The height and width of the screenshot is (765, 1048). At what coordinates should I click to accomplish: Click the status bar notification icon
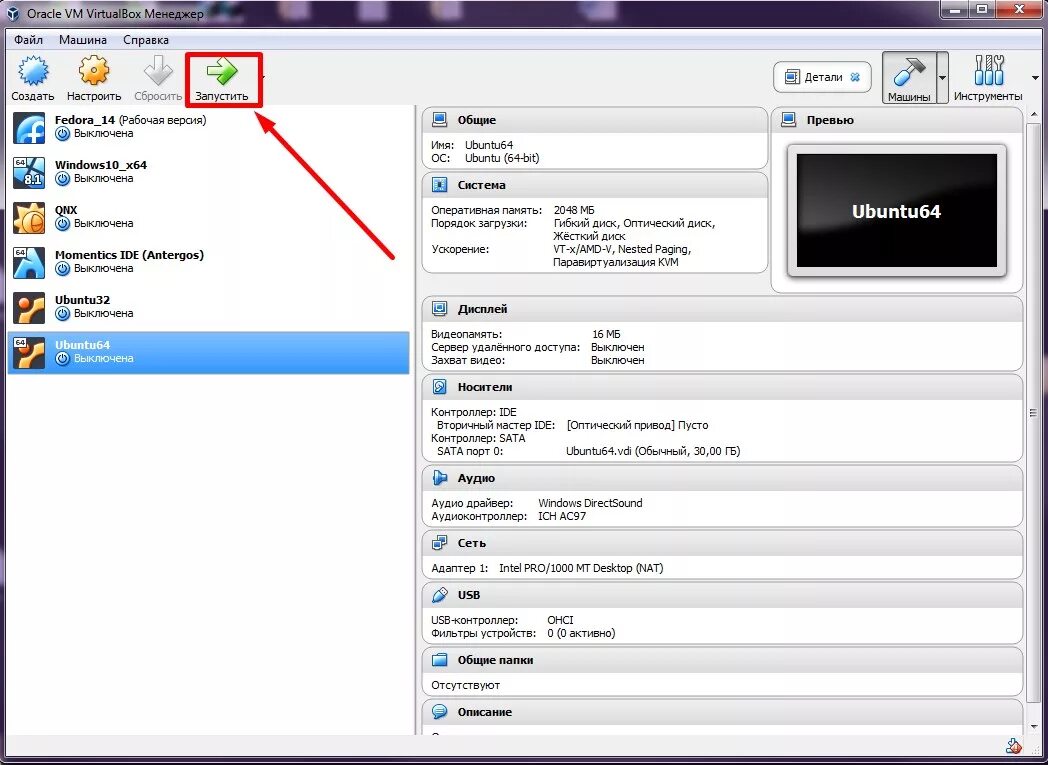point(1013,746)
